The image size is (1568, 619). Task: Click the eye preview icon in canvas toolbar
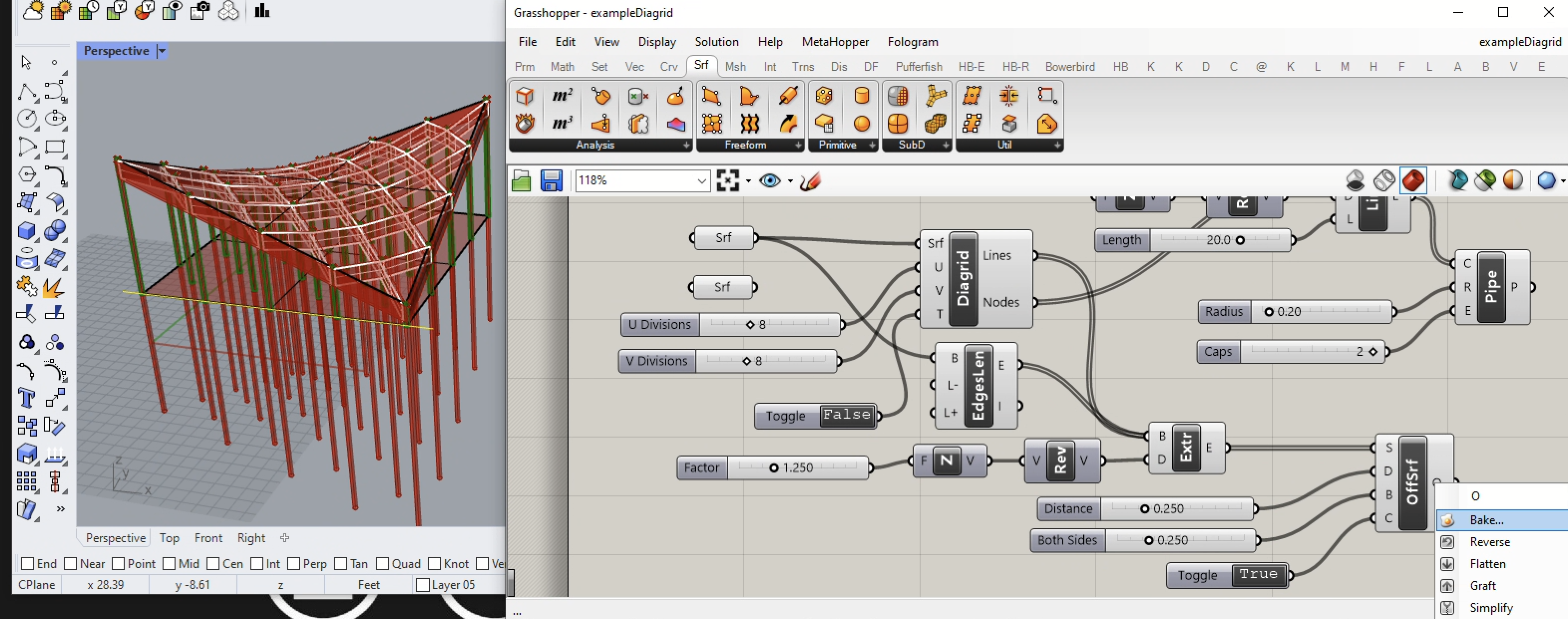770,180
